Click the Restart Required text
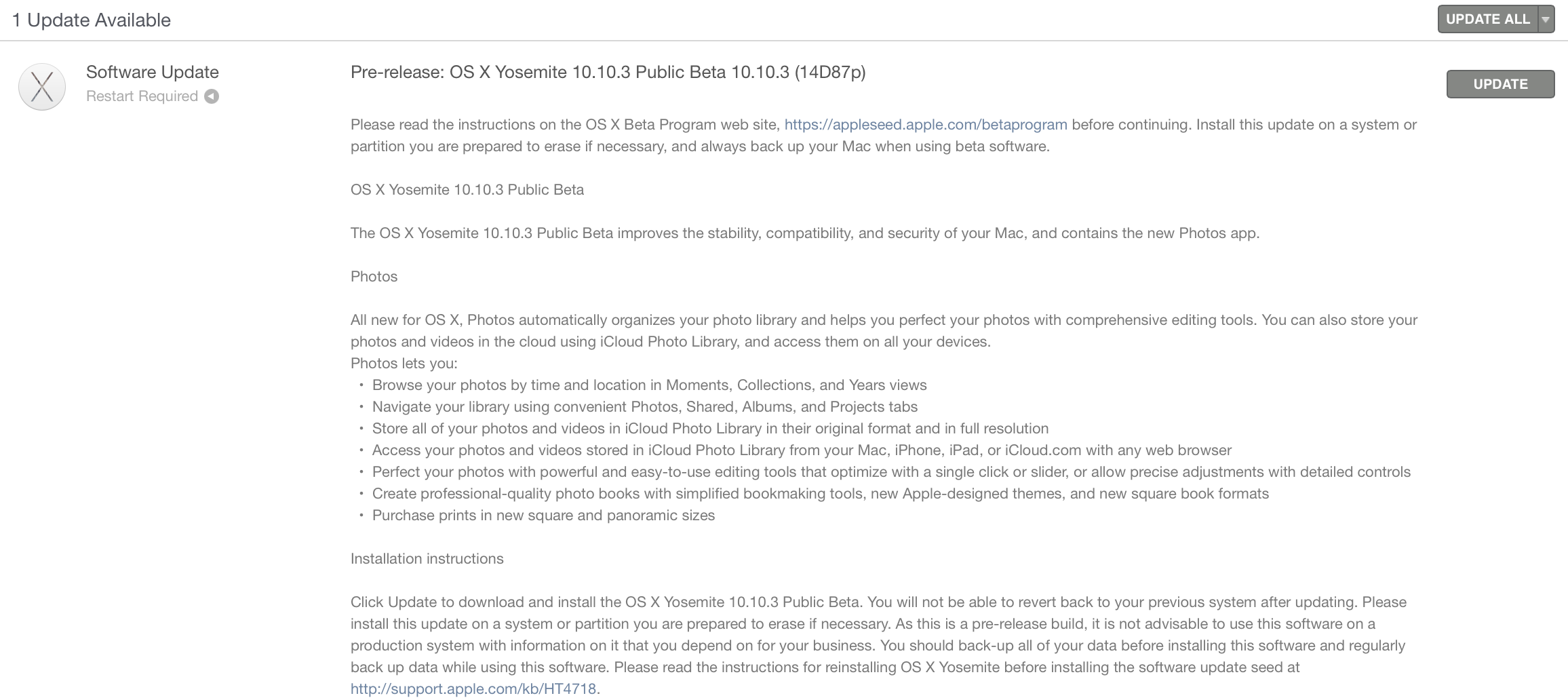The image size is (1568, 700). coord(142,96)
